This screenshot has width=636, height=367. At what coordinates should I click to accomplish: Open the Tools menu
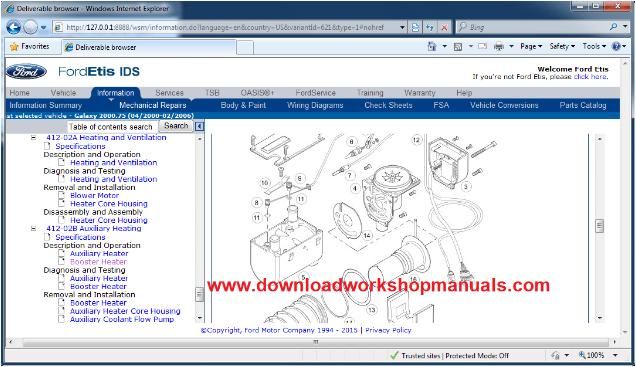594,46
